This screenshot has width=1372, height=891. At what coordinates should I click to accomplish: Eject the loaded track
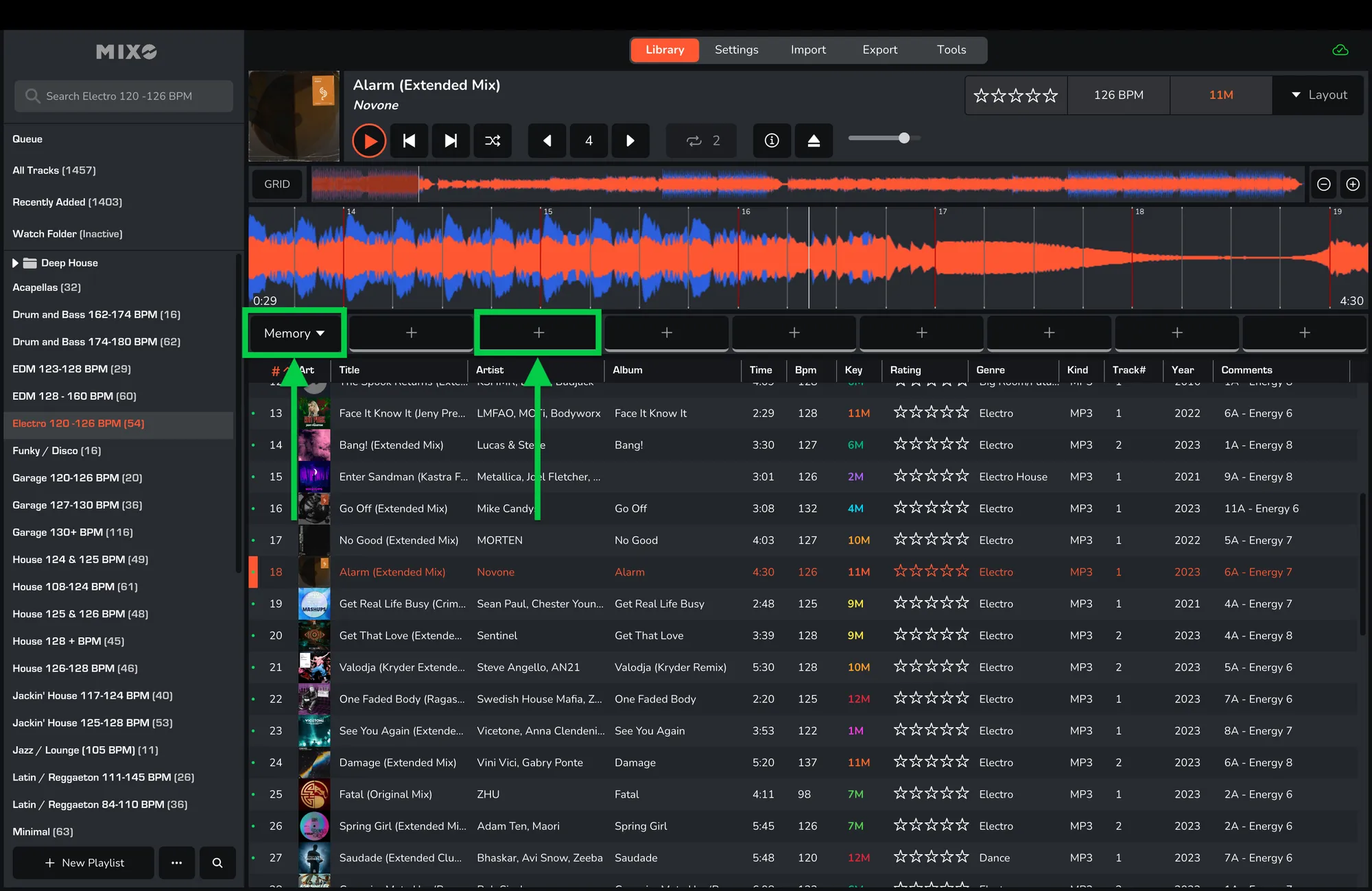tap(814, 141)
